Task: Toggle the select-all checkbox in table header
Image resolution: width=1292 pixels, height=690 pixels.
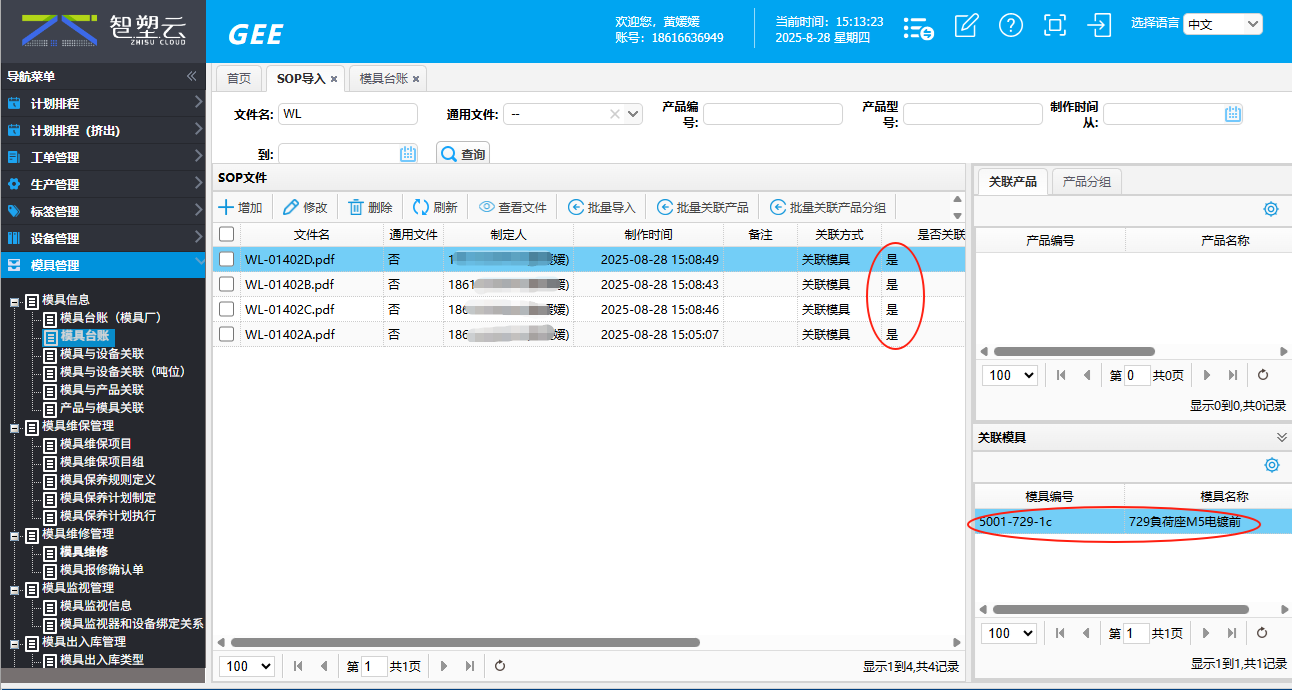Action: click(227, 234)
